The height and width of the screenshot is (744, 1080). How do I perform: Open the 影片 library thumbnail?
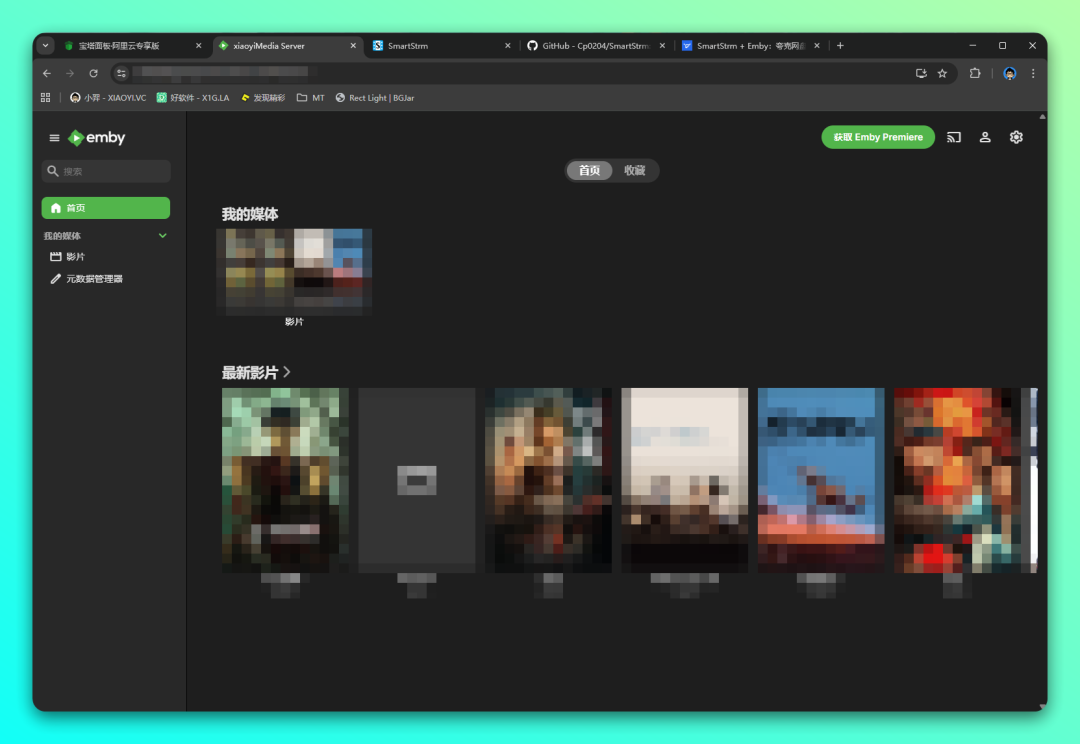point(294,272)
